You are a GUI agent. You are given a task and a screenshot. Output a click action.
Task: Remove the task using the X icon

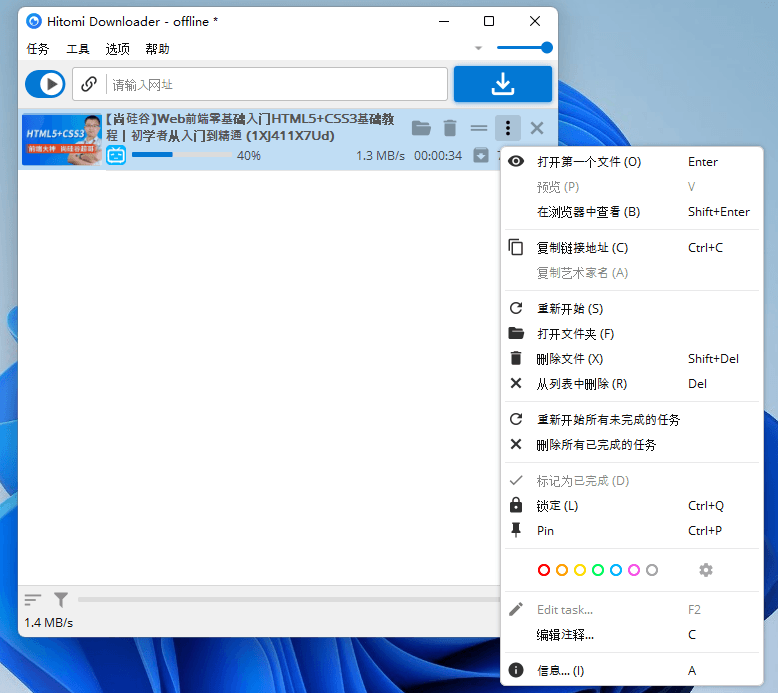coord(537,128)
